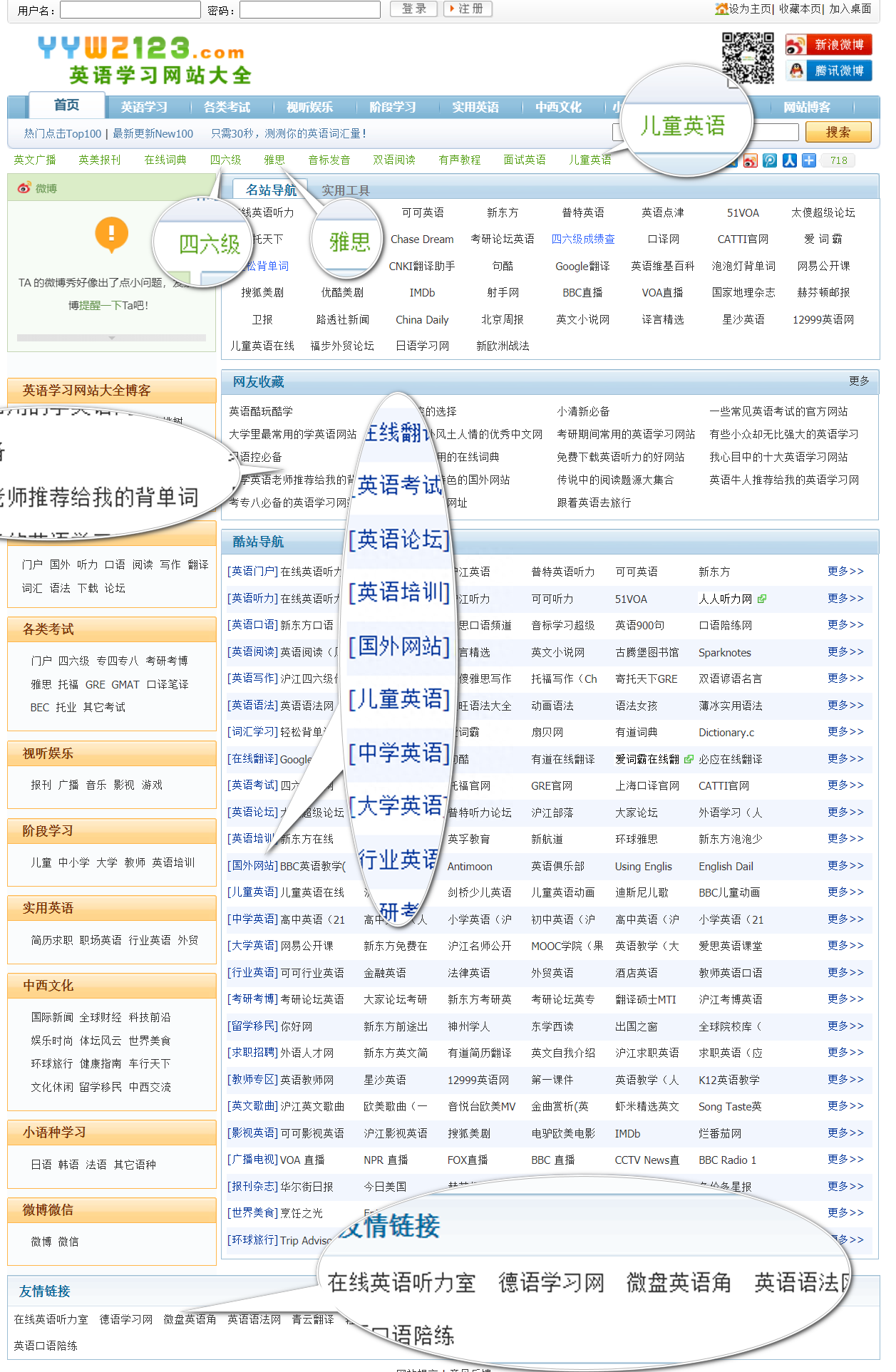This screenshot has width=896, height=1372.
Task: Open the 腾讯微博 banner button
Action: (828, 71)
